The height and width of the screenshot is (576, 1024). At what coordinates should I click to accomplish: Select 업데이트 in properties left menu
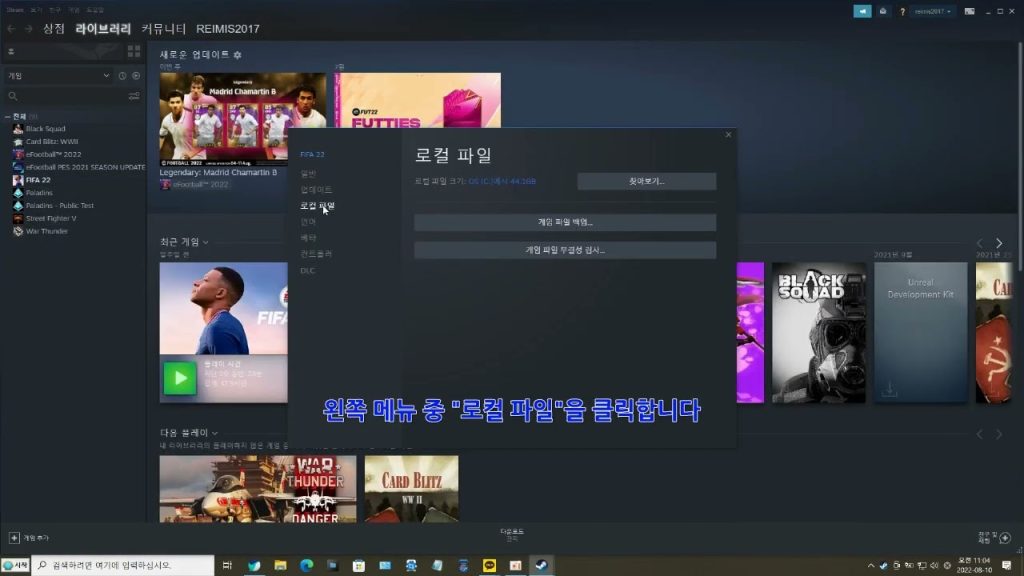317,189
